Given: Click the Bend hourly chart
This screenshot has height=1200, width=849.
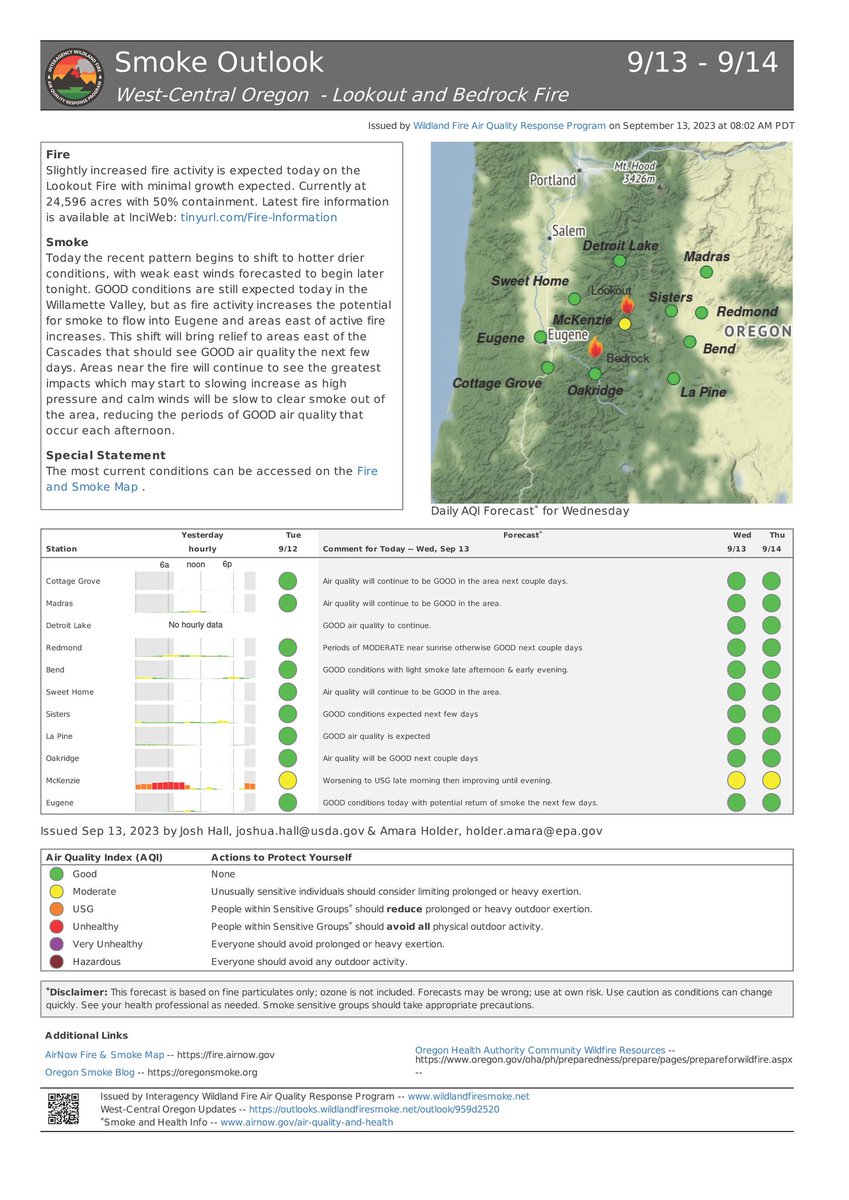Looking at the screenshot, I should (195, 669).
